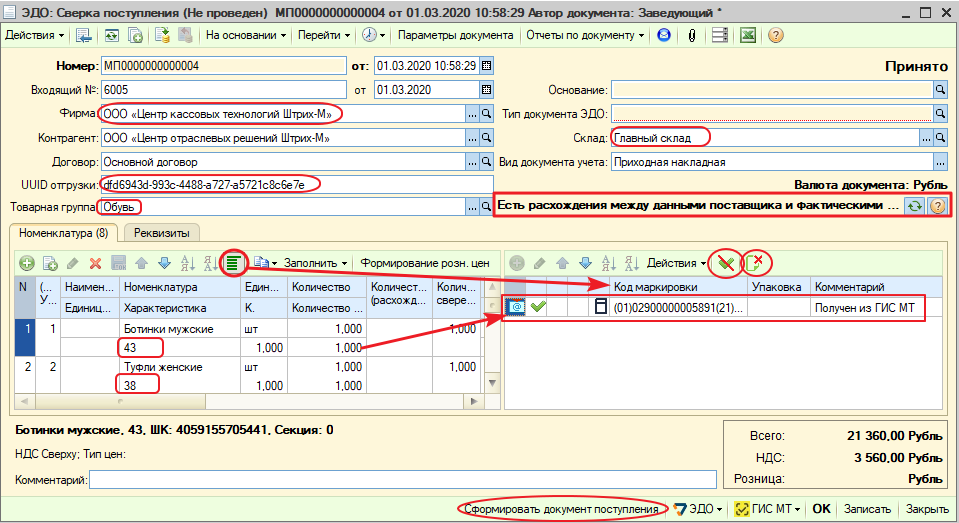Click the document with red X icon
The height and width of the screenshot is (523, 959).
[756, 263]
